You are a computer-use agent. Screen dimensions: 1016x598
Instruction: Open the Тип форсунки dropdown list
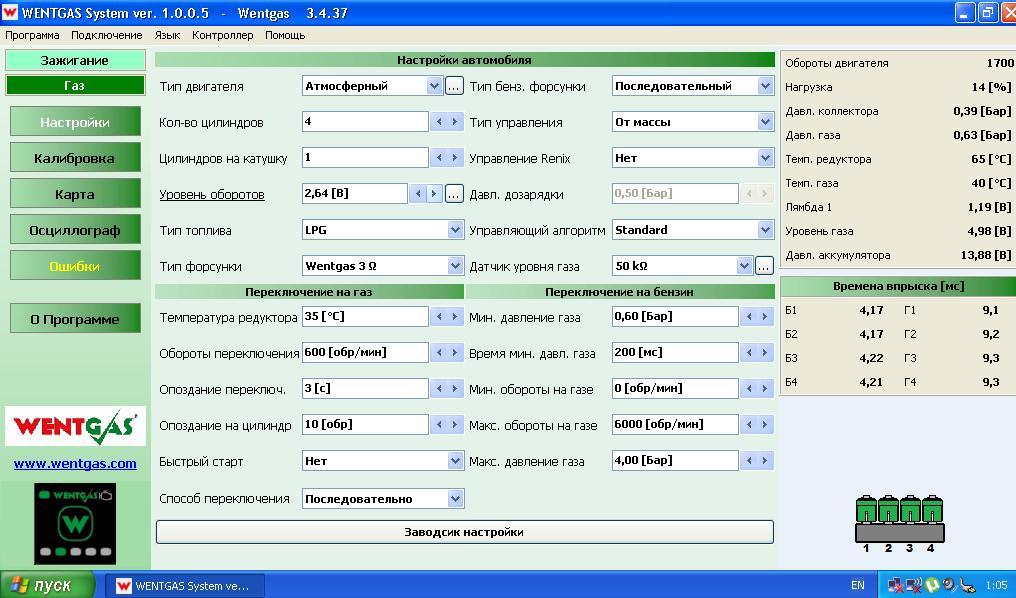[455, 266]
